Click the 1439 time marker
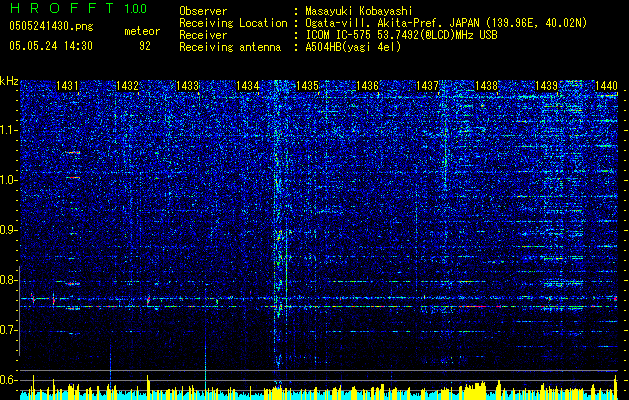 click(547, 86)
